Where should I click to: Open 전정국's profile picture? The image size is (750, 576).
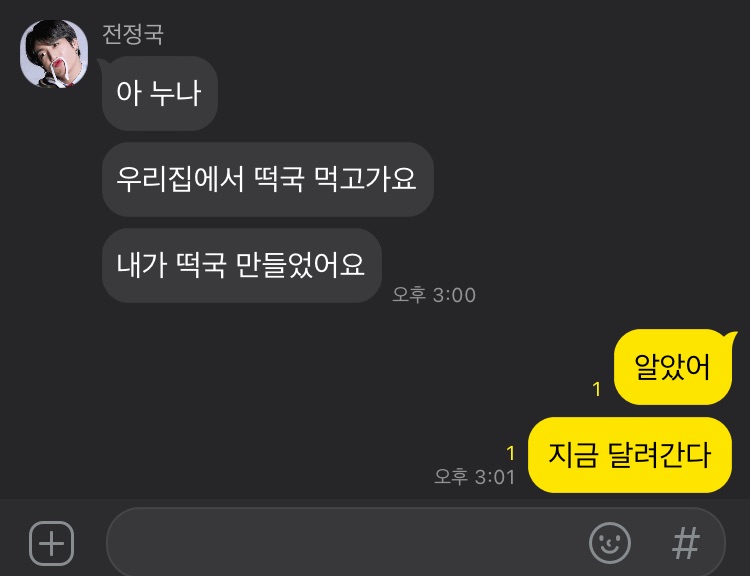[x=54, y=54]
